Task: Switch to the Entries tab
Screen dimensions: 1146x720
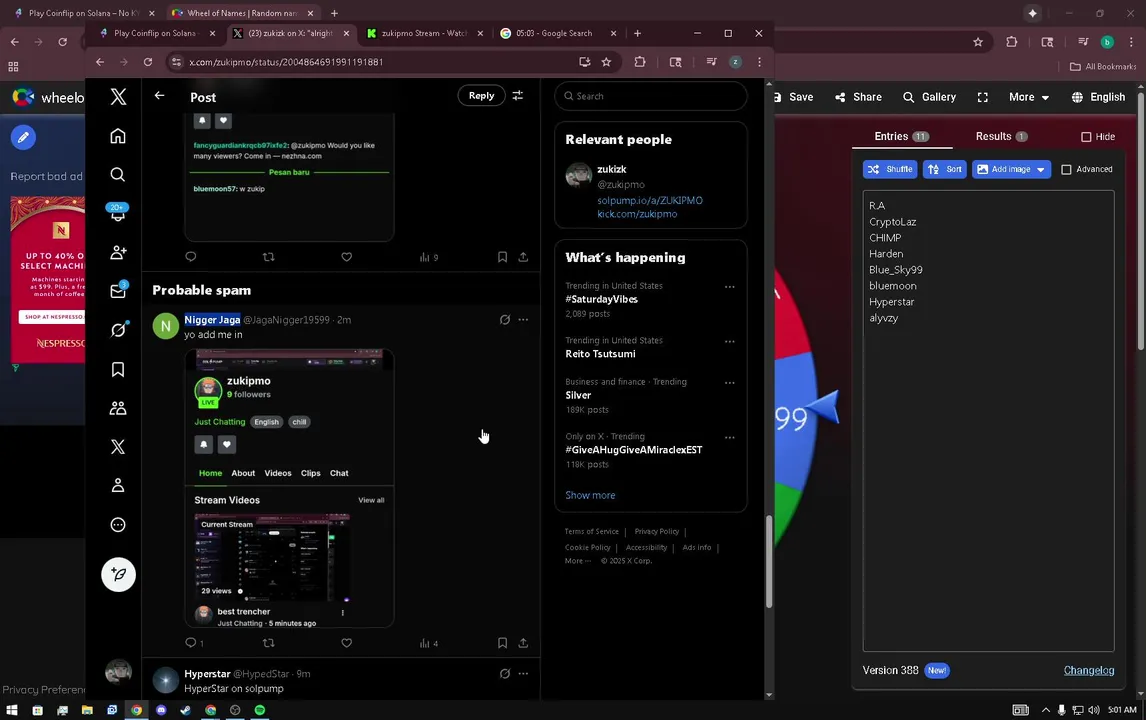Action: pos(901,137)
